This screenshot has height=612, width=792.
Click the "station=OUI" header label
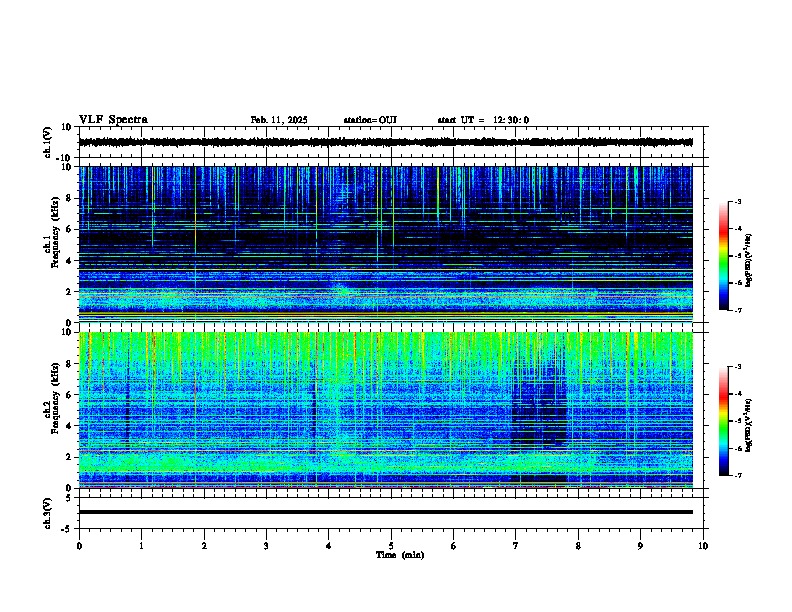click(370, 120)
